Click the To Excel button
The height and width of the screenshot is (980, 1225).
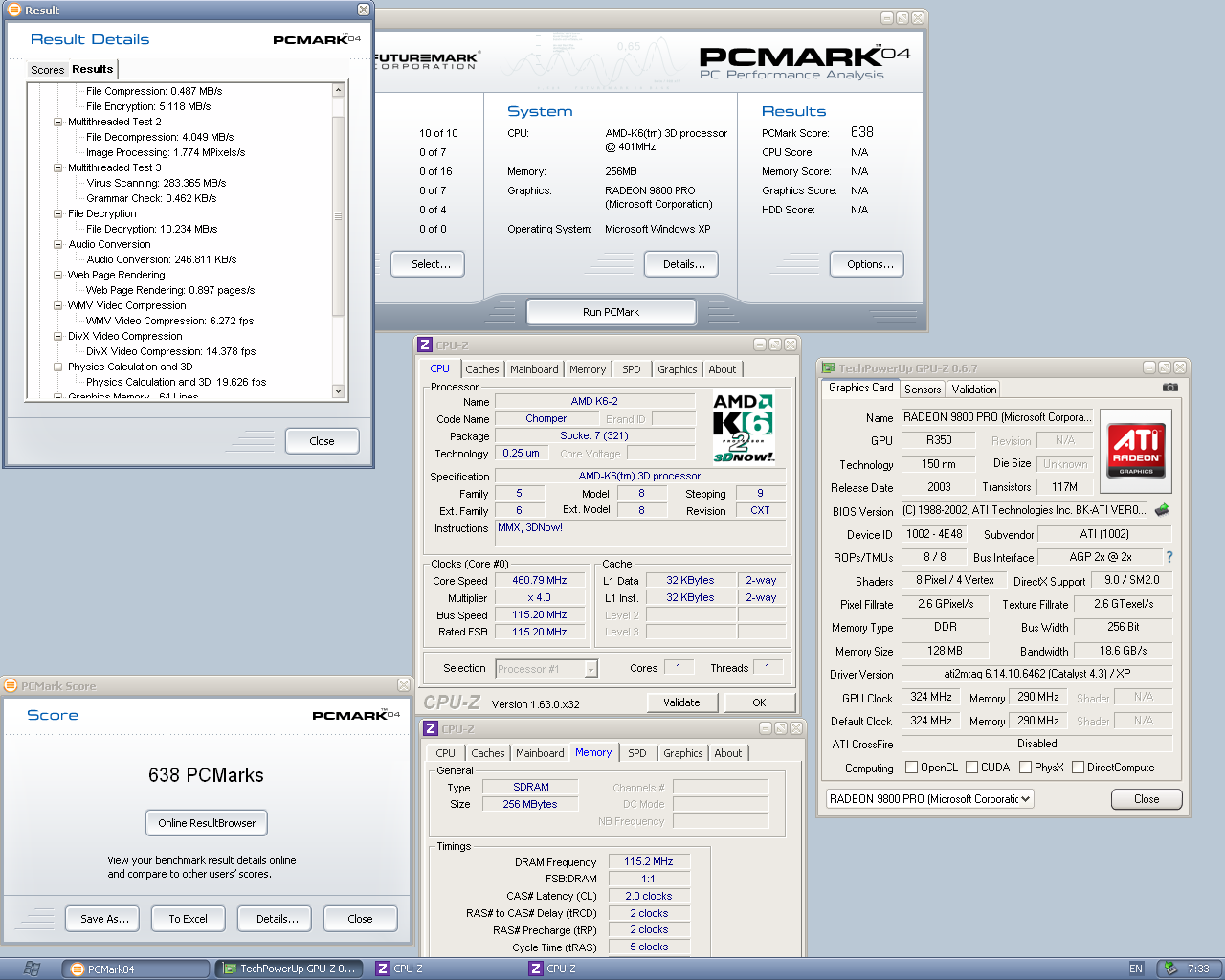point(188,919)
